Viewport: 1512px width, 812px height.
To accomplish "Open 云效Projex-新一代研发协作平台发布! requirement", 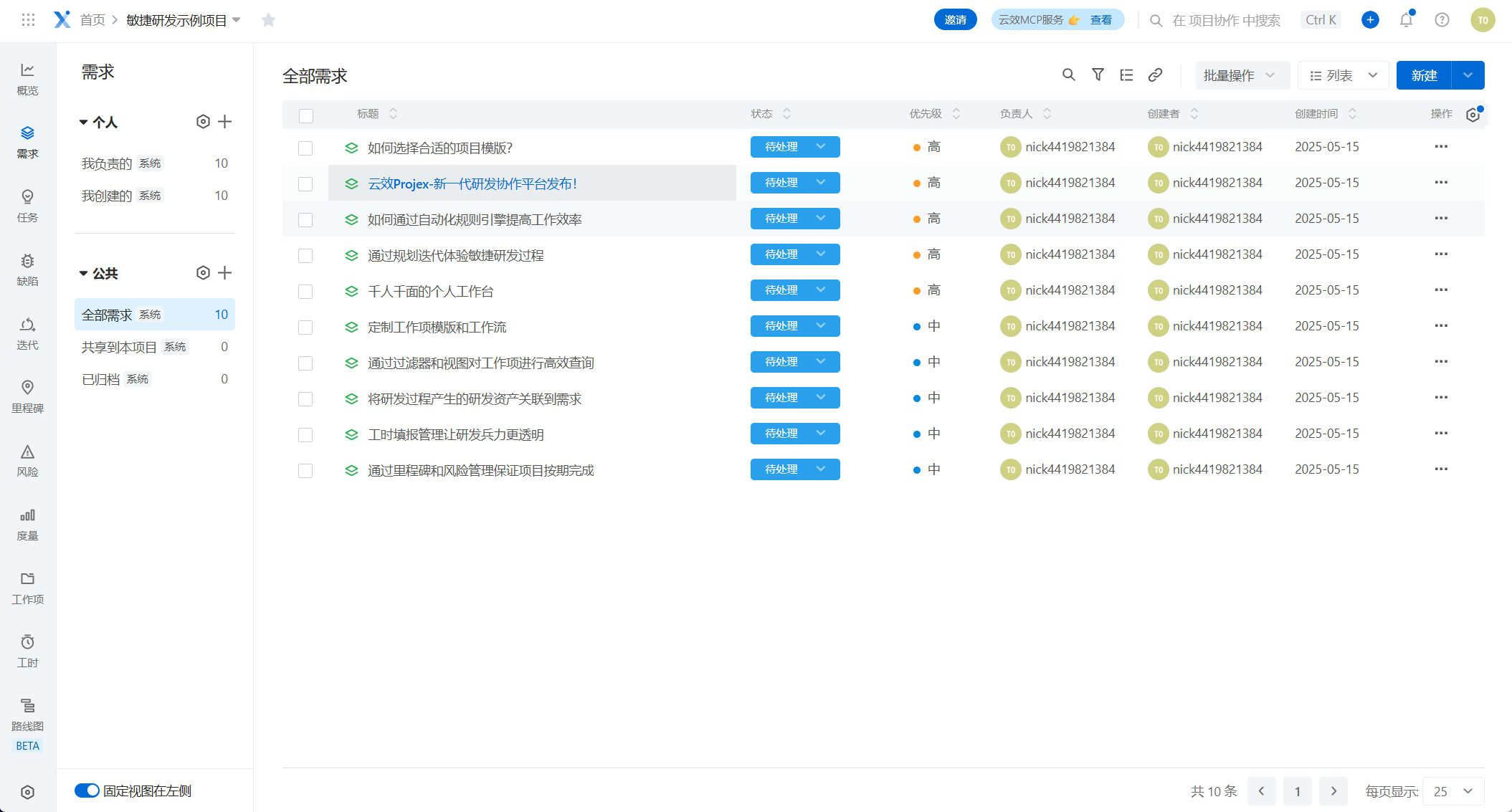I will click(472, 183).
